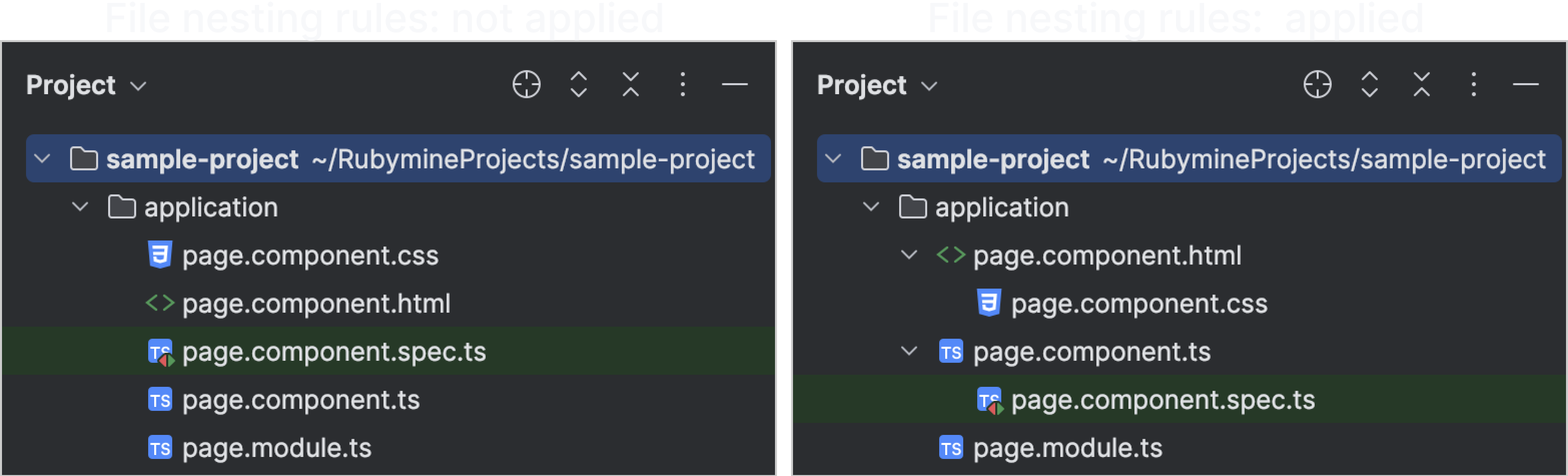Click the HTML icon next to page.component.html
Image resolution: width=1568 pixels, height=476 pixels.
(160, 304)
